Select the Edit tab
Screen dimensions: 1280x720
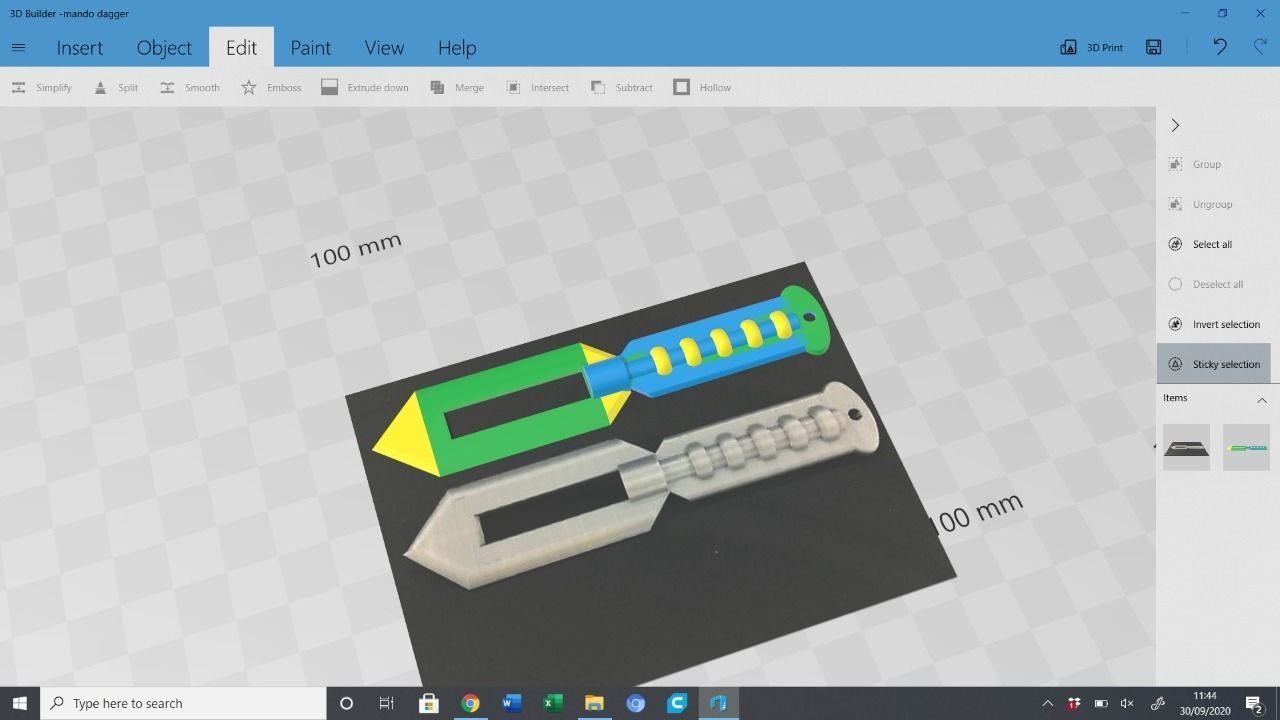coord(241,47)
